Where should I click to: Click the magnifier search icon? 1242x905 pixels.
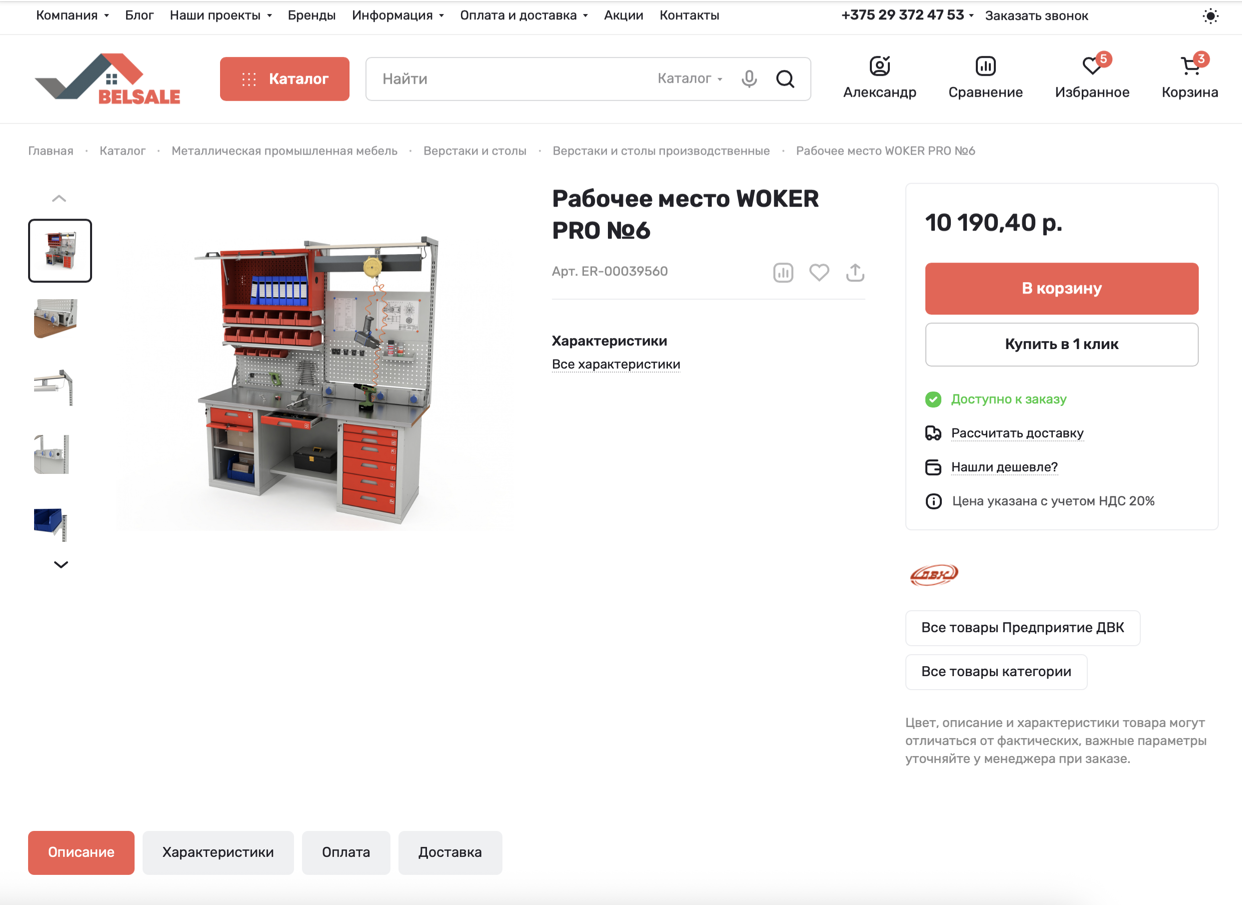tap(785, 79)
